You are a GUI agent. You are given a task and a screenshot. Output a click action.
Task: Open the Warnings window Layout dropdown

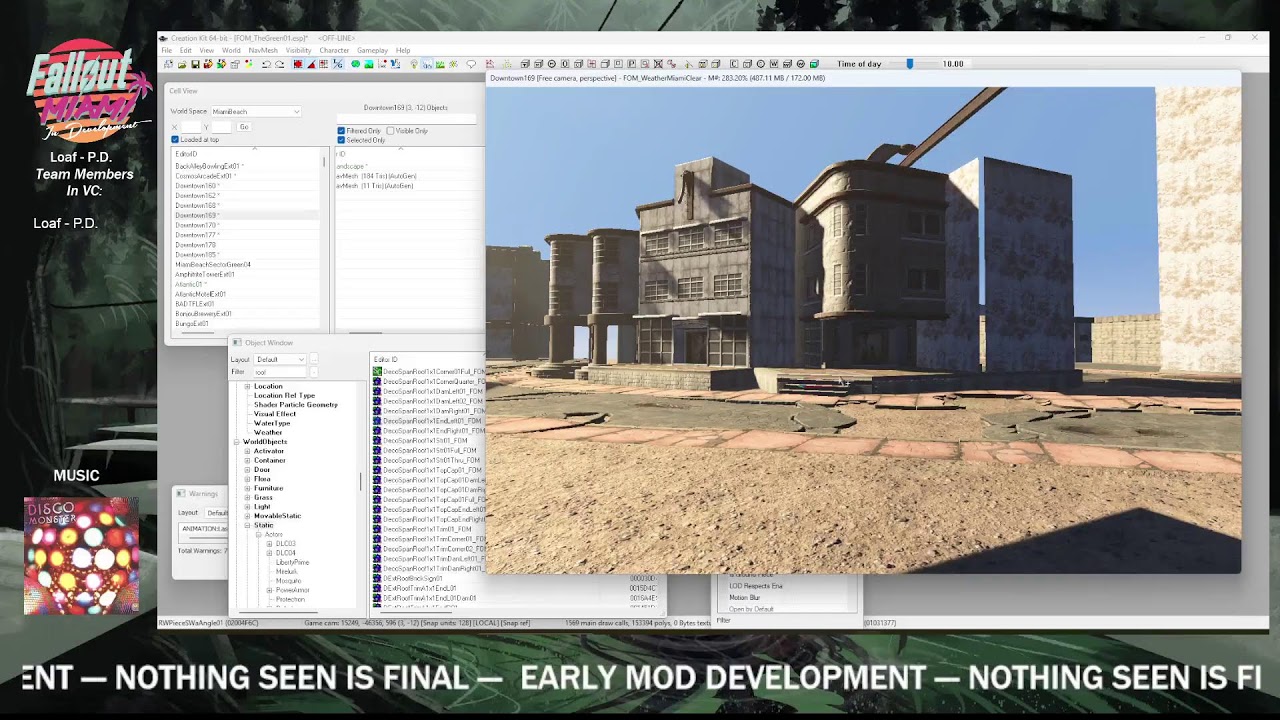pos(218,513)
